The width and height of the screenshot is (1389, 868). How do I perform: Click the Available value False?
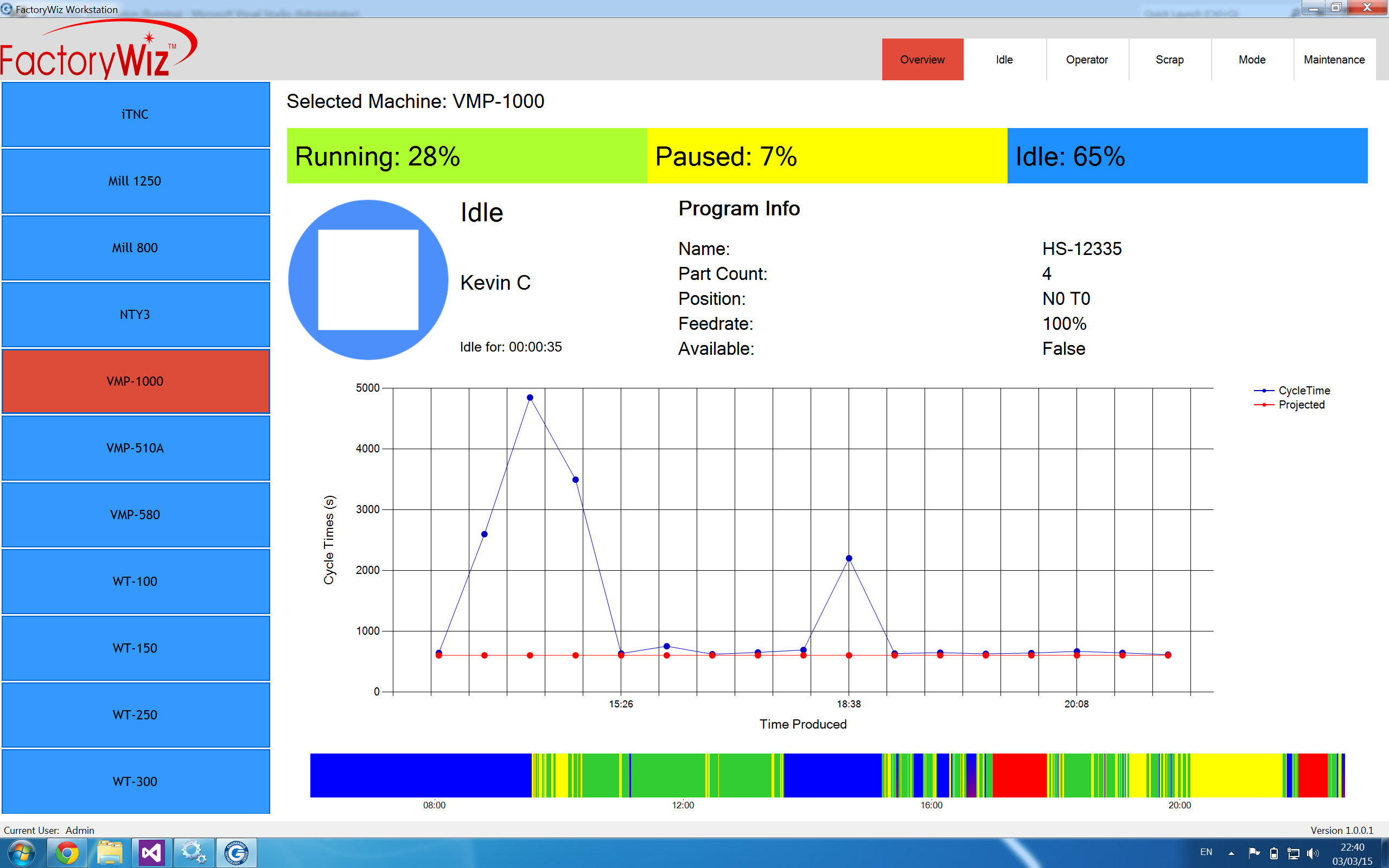pyautogui.click(x=1063, y=348)
